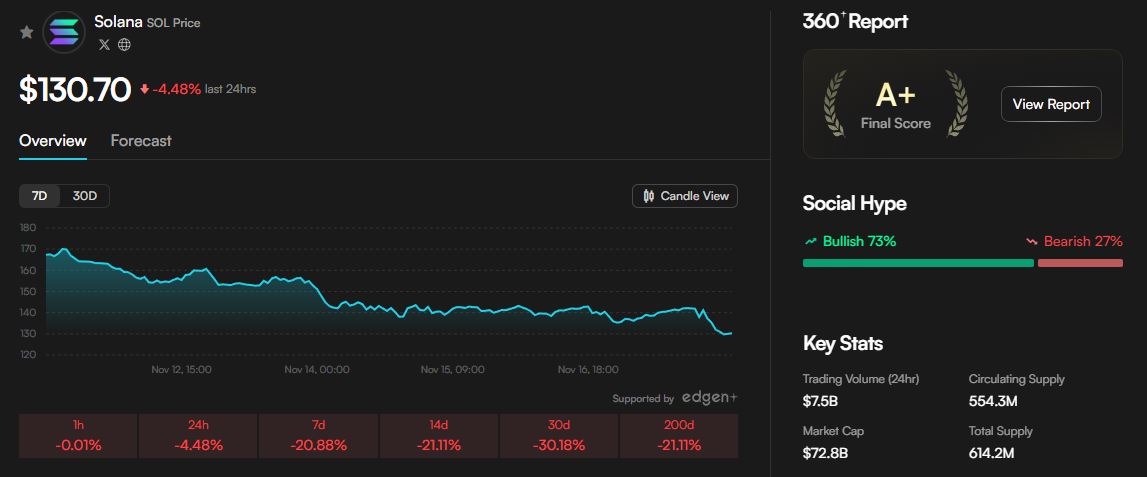Screen dimensions: 1147x477
Task: Click the View Report button
Action: [1051, 104]
